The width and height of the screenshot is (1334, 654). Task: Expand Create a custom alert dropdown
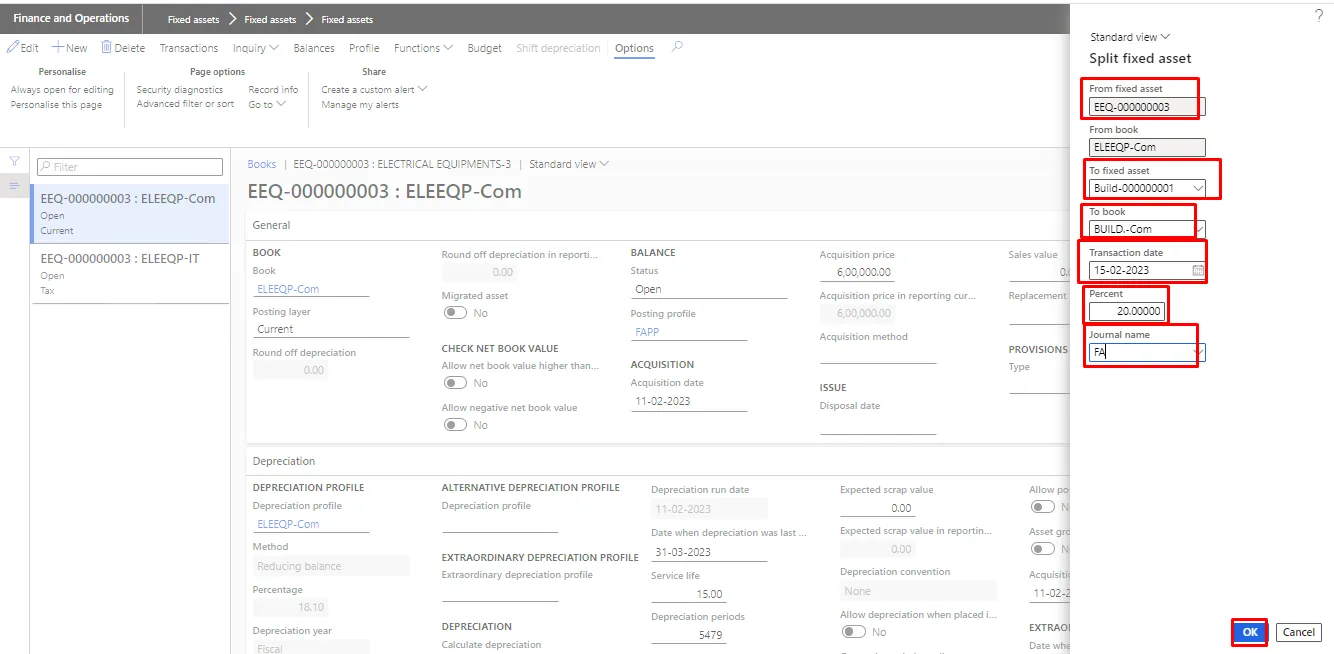tap(374, 89)
